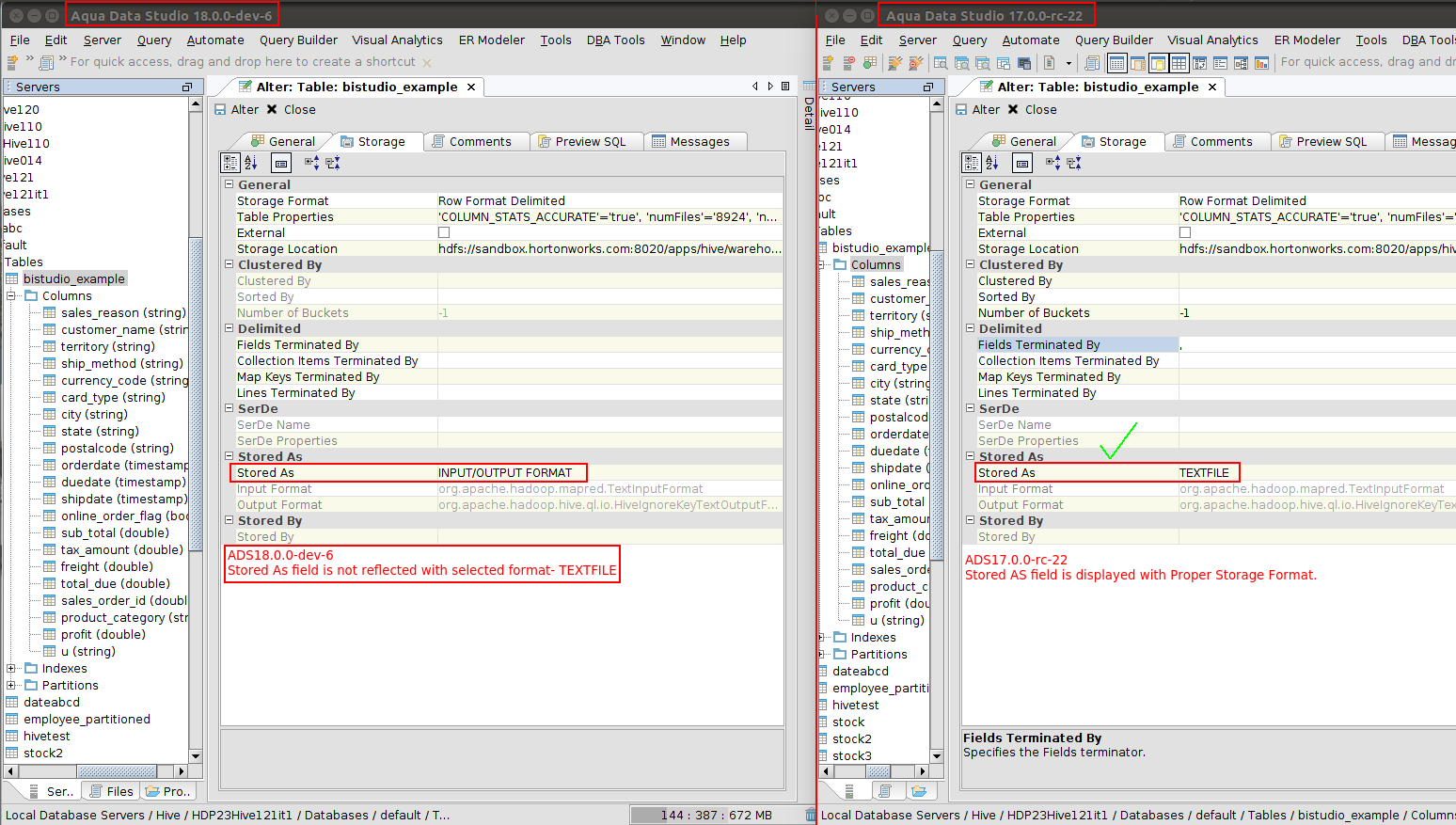Open Visual Analytics menu in right window
Image resolution: width=1456 pixels, height=825 pixels.
1212,40
